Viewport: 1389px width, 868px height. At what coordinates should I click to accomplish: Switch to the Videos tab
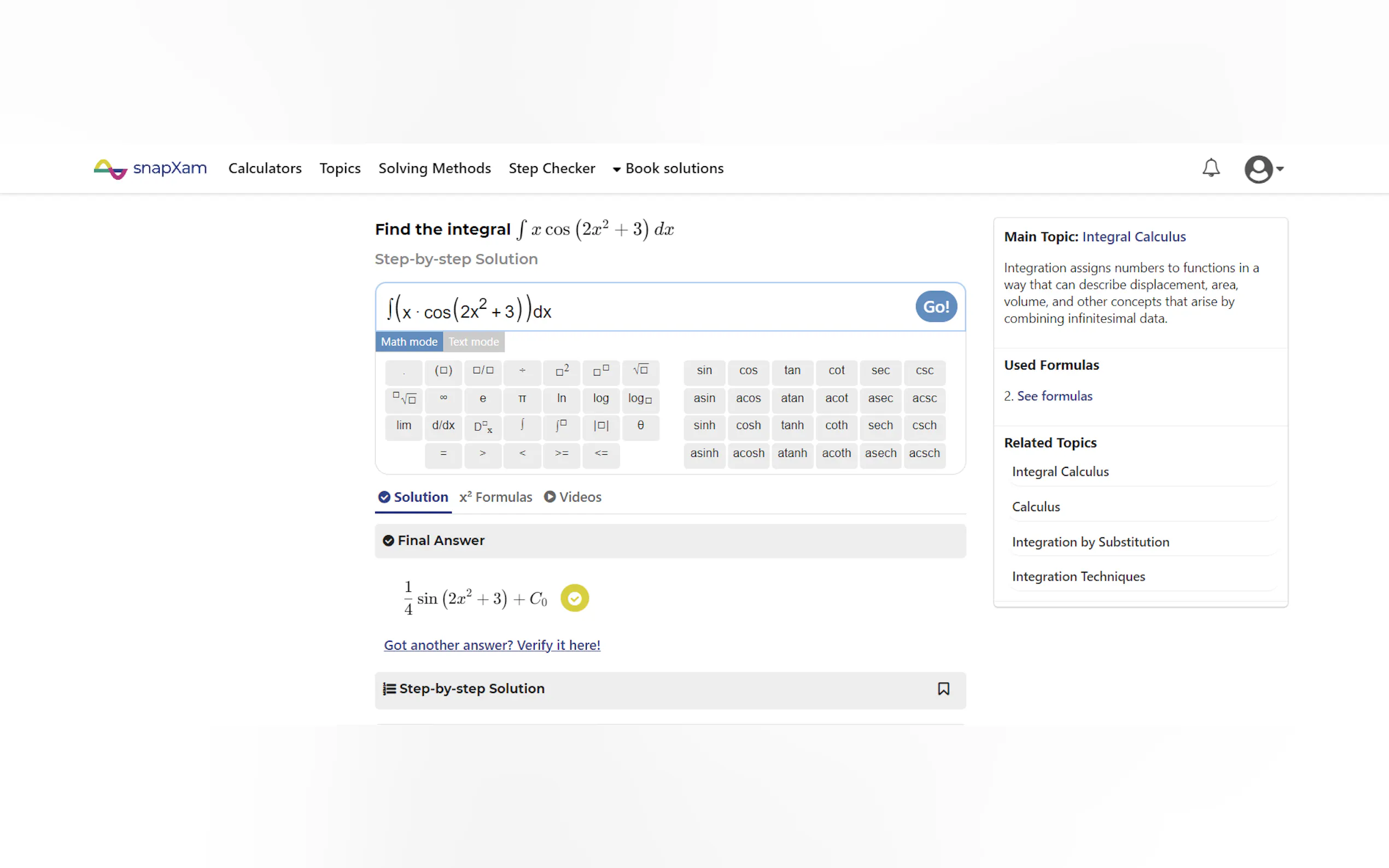click(573, 497)
